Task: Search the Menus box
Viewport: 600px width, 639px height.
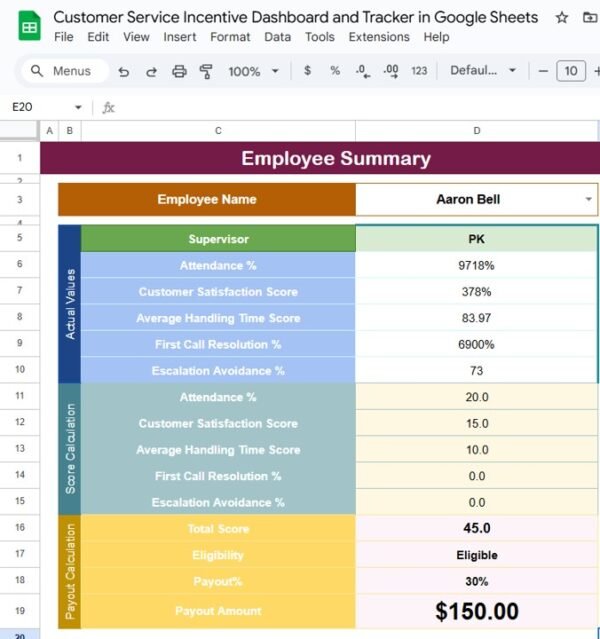Action: pyautogui.click(x=65, y=71)
